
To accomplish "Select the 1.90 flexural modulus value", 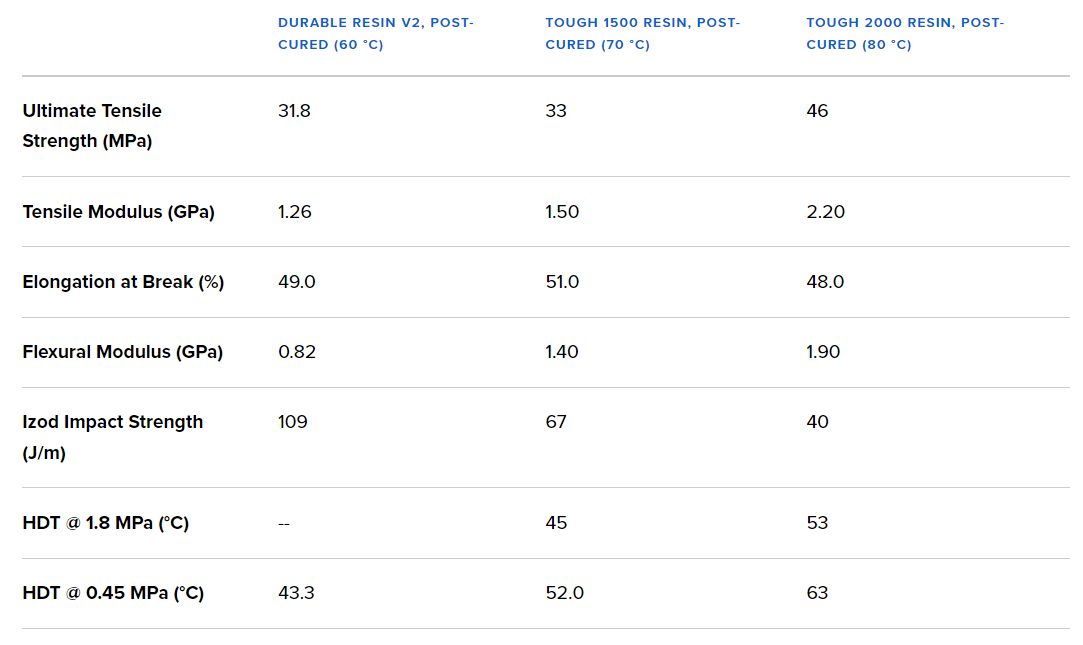I will tap(823, 352).
